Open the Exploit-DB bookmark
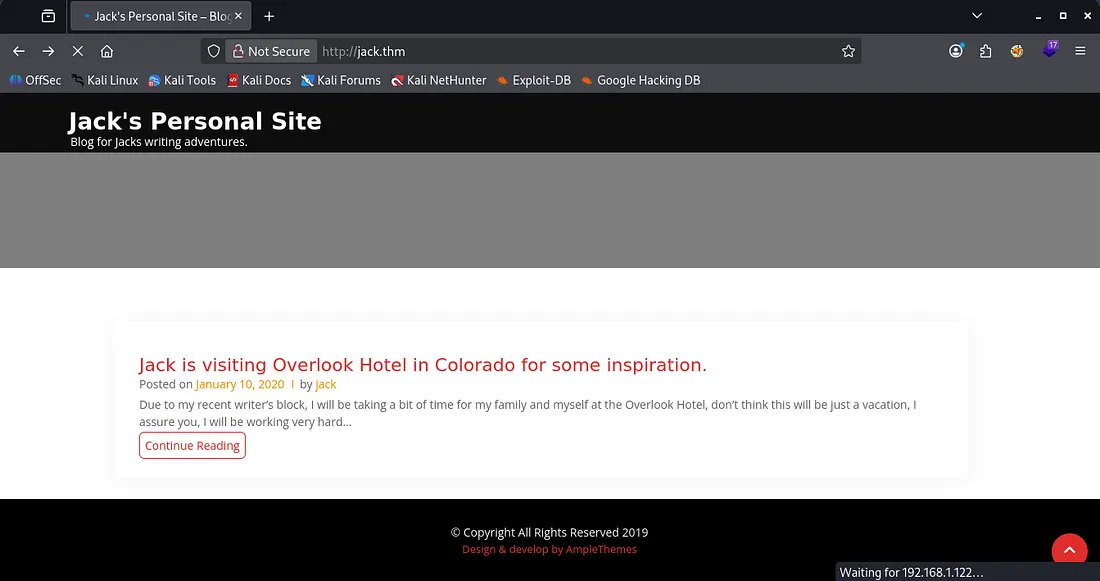Screen dimensions: 1100x581 tap(533, 80)
